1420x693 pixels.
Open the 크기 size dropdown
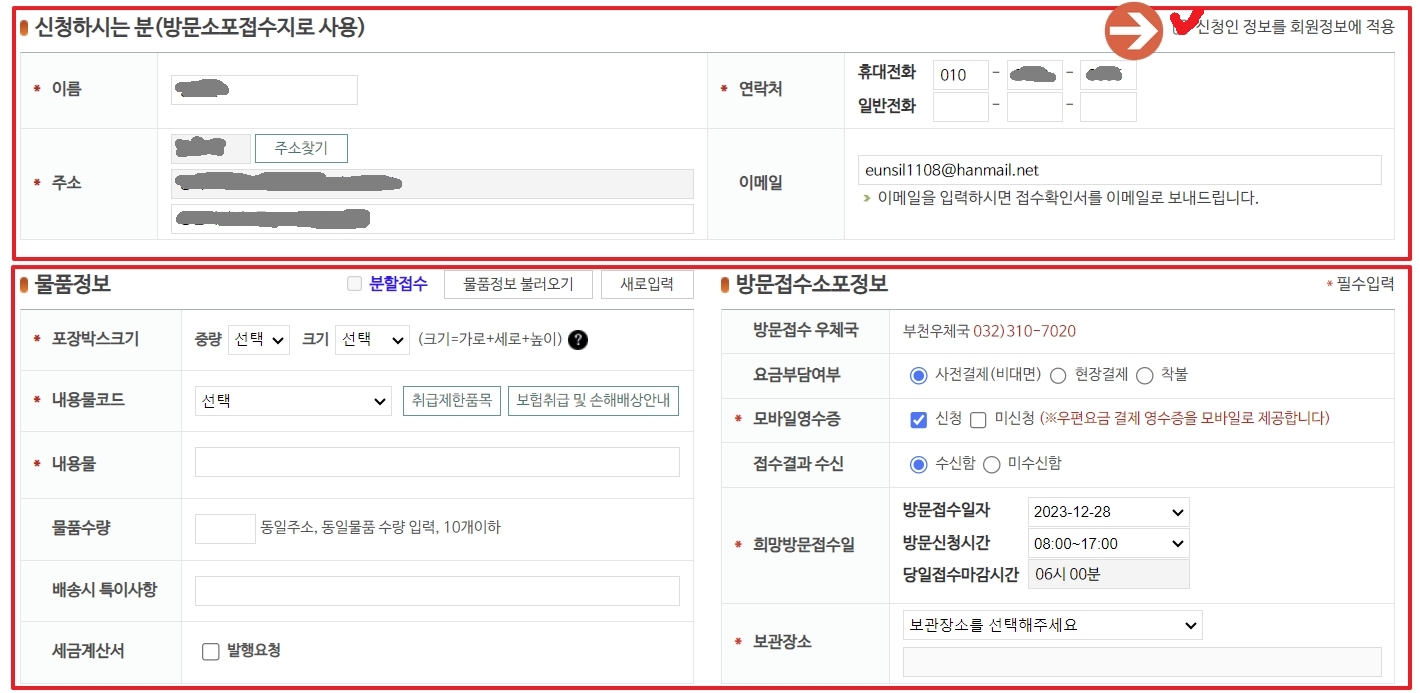[x=371, y=340]
